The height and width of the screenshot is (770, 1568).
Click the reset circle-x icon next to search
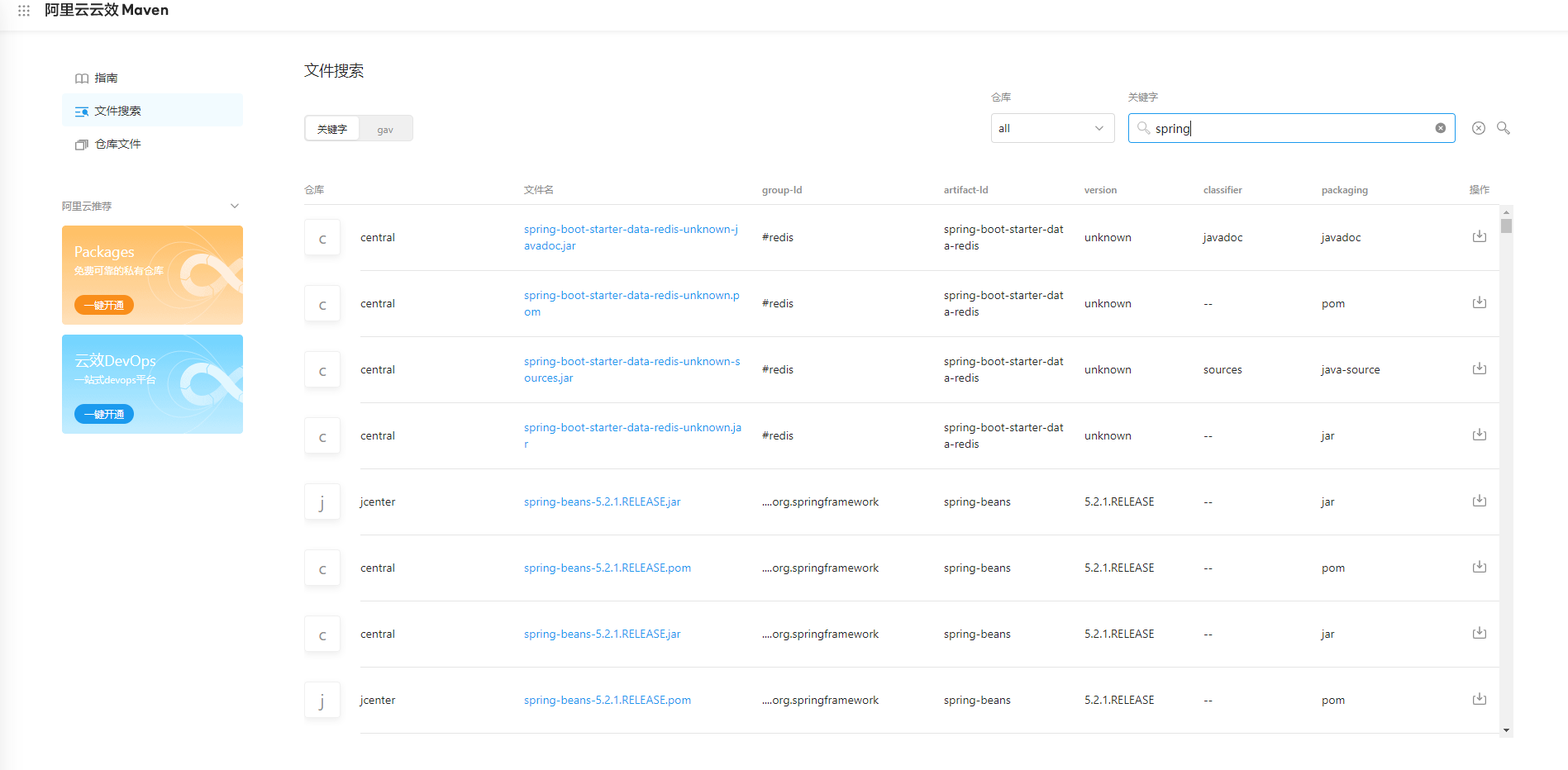1479,128
